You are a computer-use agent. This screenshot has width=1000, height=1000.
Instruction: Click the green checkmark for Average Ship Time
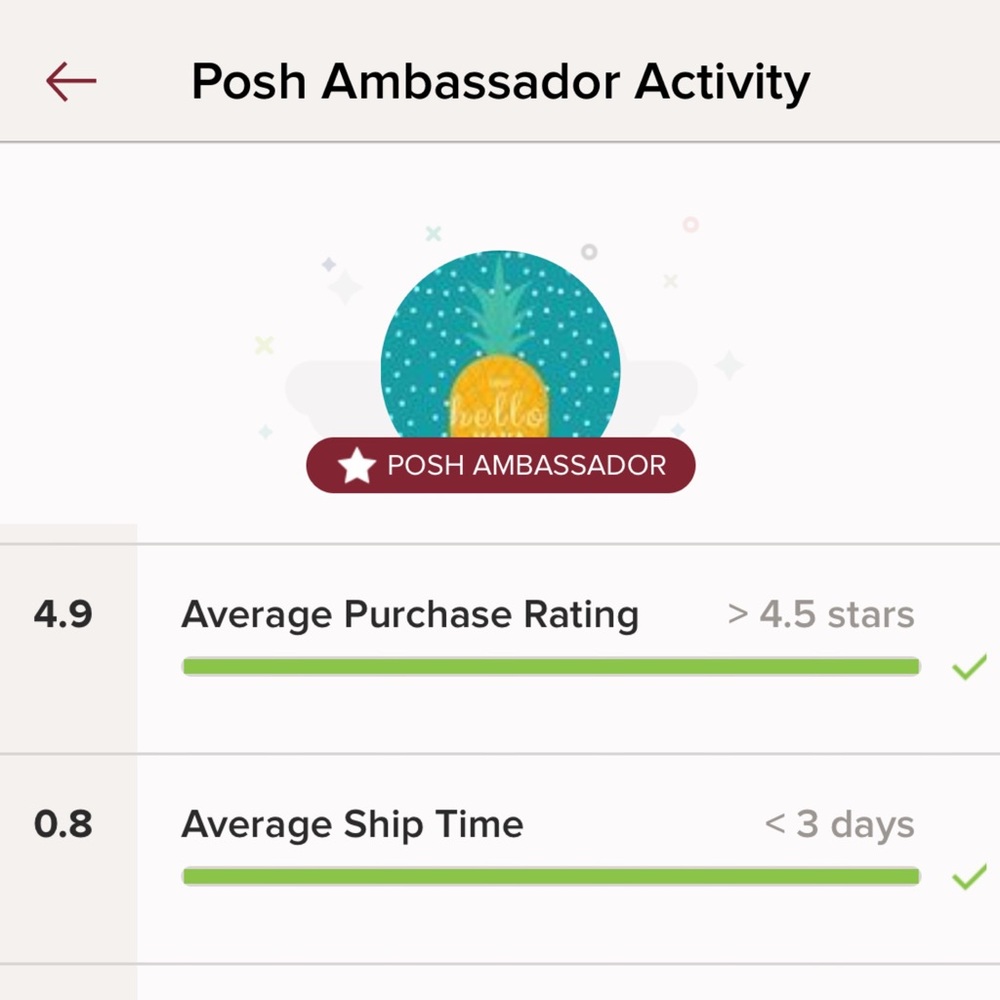tap(968, 877)
